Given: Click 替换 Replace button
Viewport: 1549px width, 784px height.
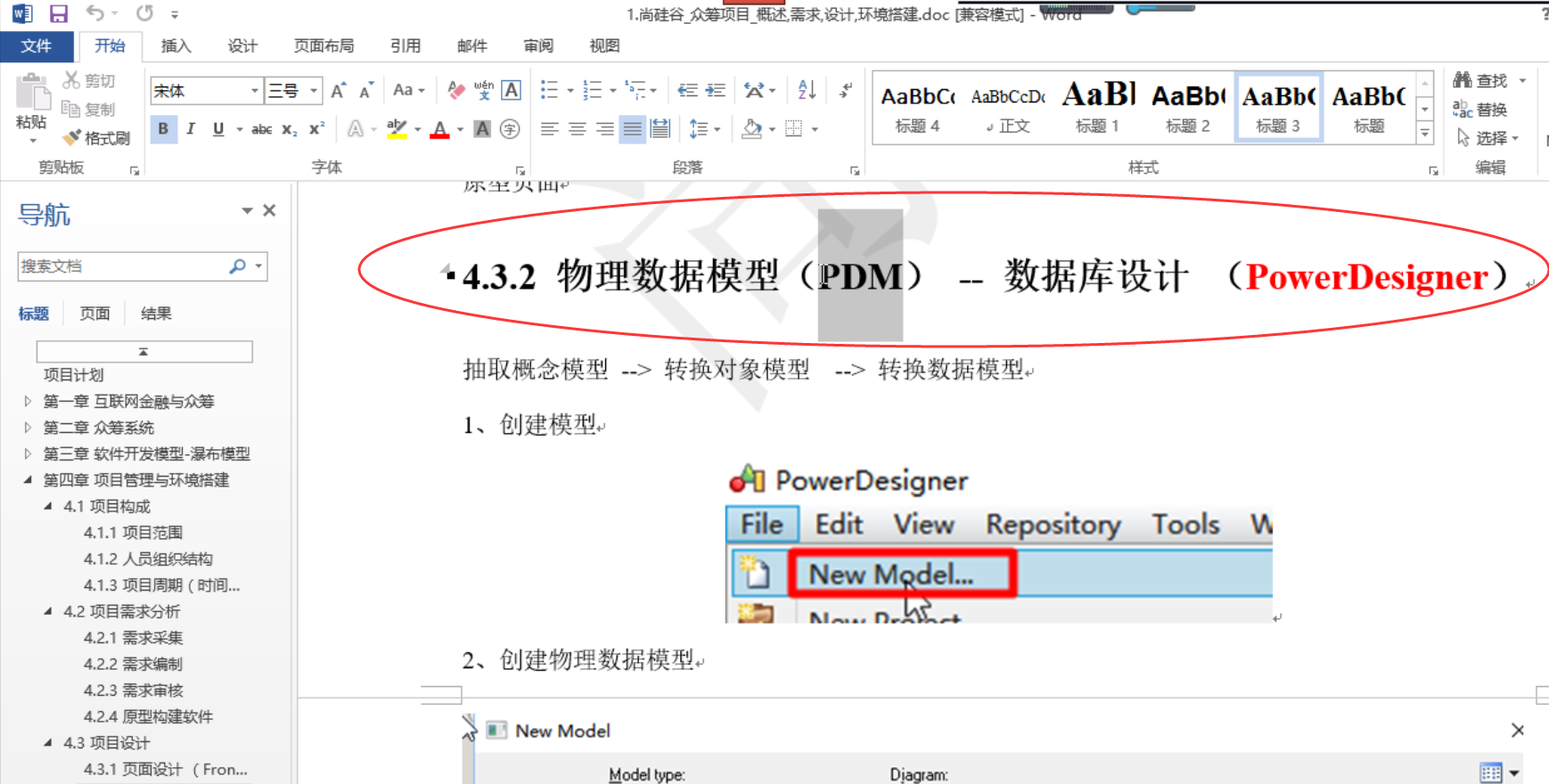Looking at the screenshot, I should coord(1479,110).
